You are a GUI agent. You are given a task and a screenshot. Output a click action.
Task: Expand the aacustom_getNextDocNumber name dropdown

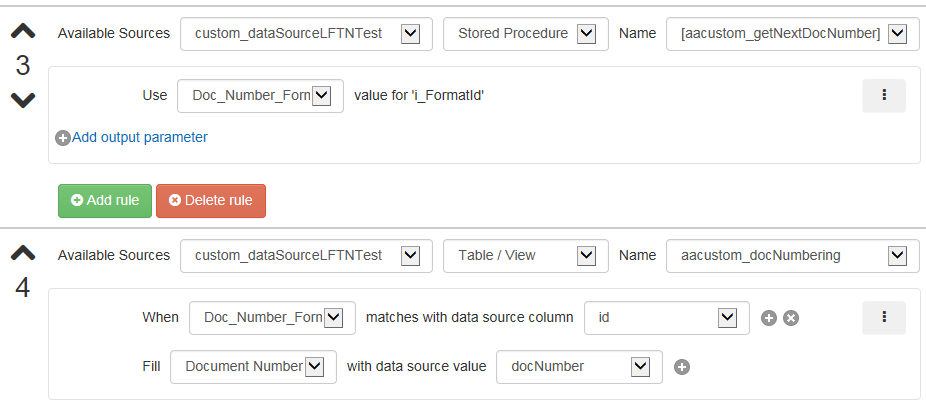tap(793, 34)
